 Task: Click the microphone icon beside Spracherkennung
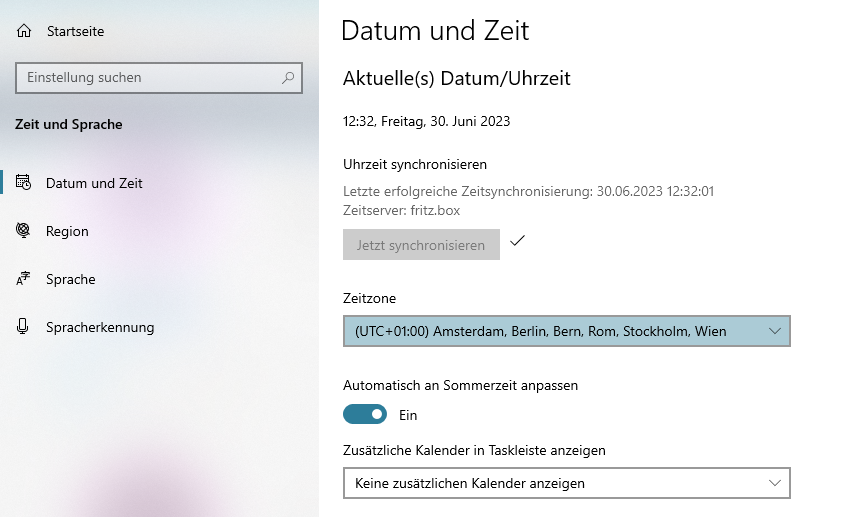pos(24,327)
